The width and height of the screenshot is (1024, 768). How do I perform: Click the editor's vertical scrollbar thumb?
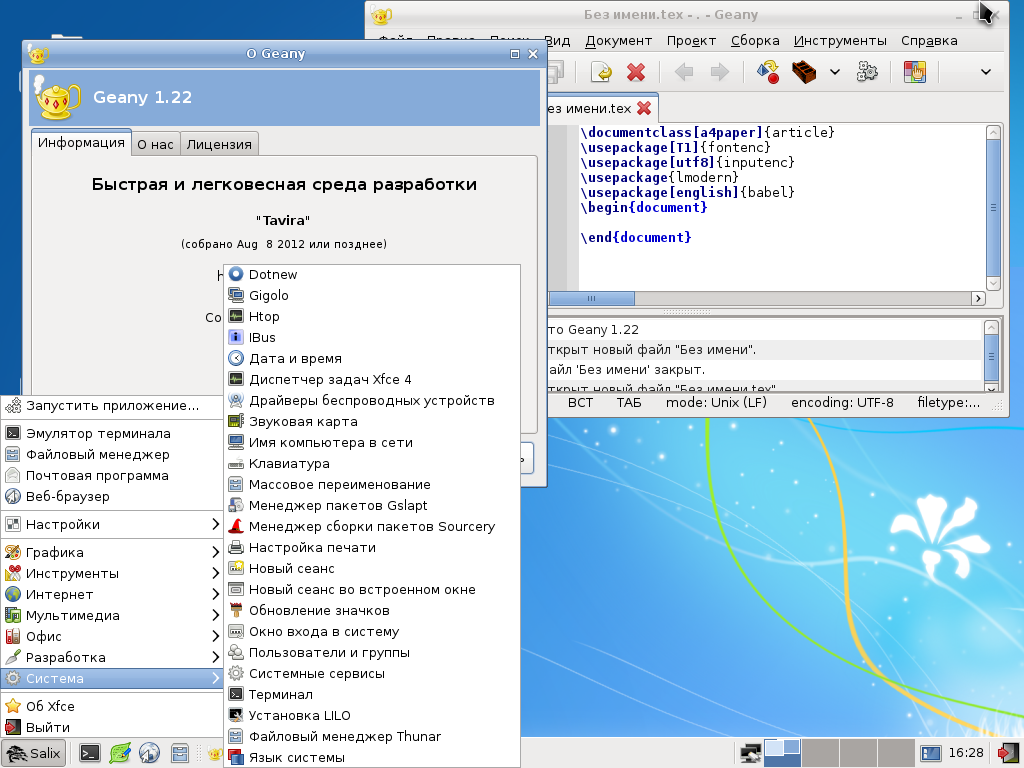[993, 208]
